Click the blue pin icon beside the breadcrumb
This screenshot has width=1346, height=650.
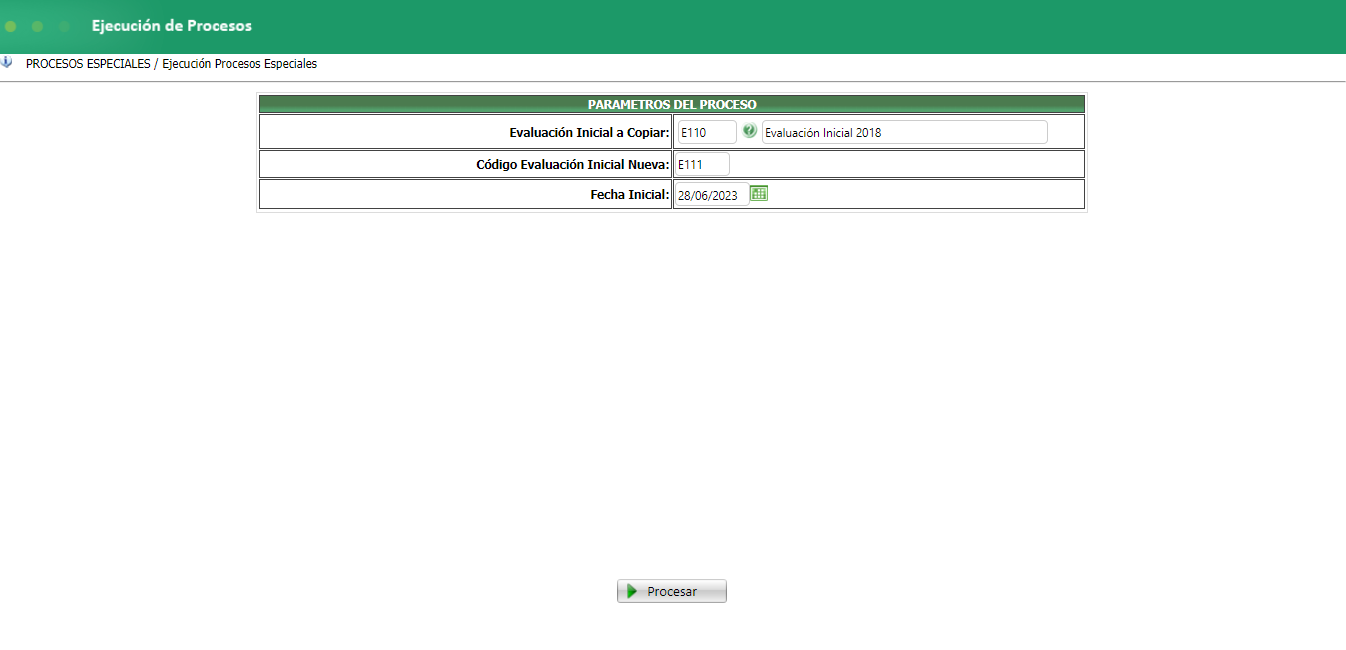click(x=7, y=62)
